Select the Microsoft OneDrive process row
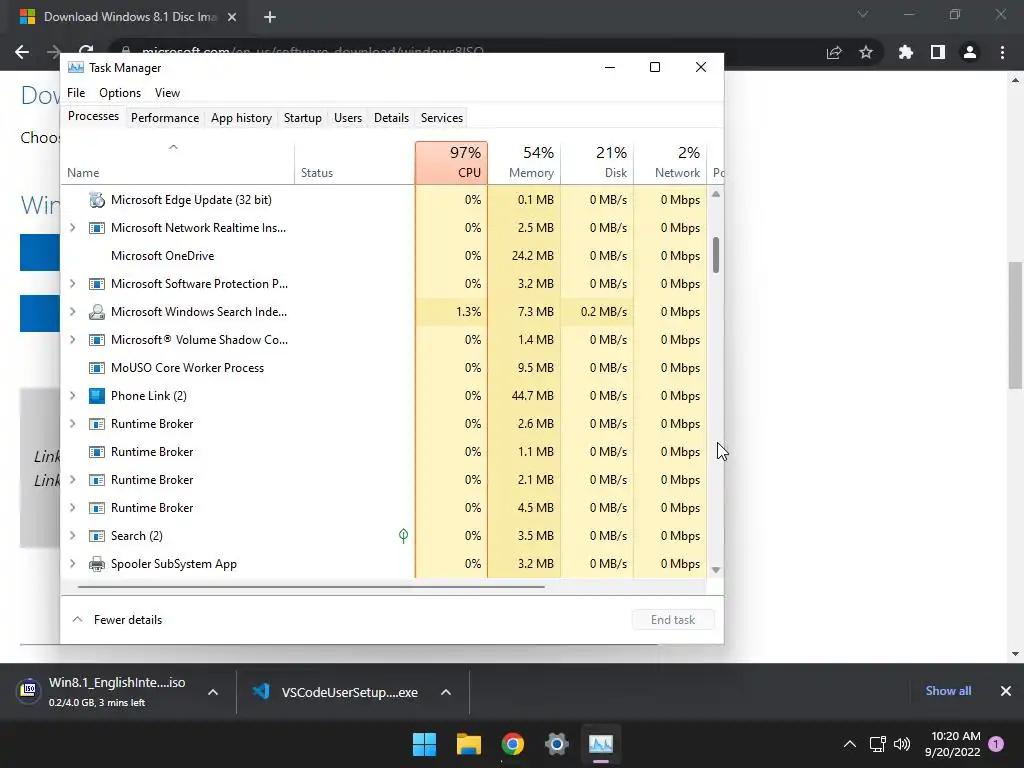The image size is (1024, 768). [x=384, y=256]
